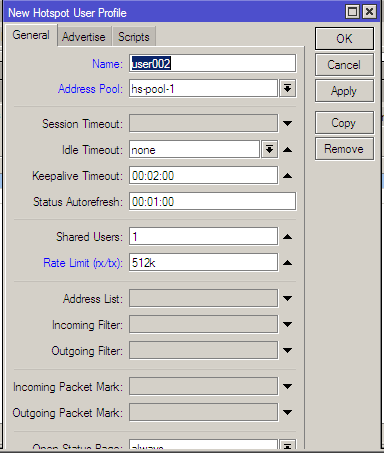Click the Address Pool label

[90, 89]
